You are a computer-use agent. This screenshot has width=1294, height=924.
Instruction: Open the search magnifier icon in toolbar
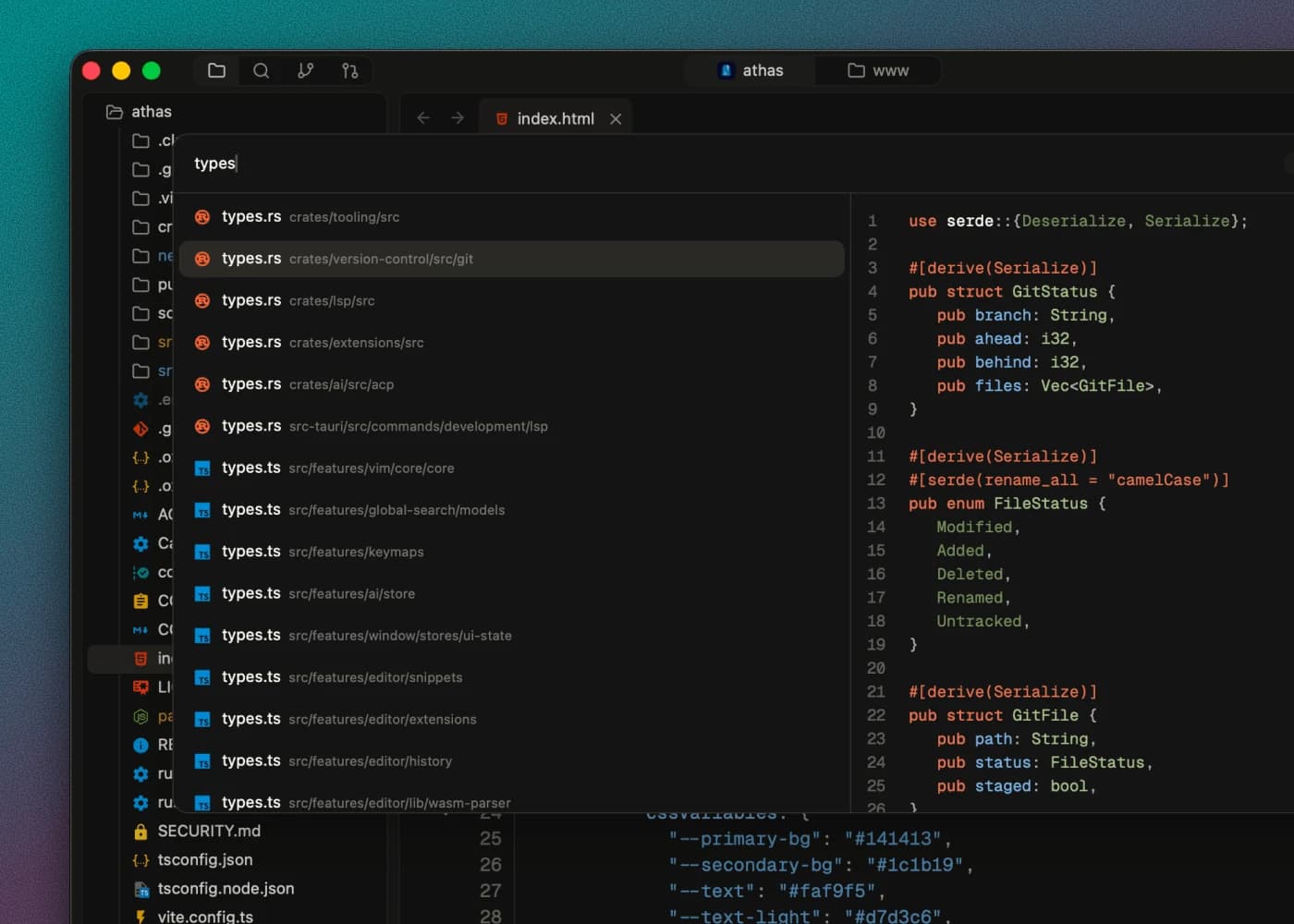[262, 70]
